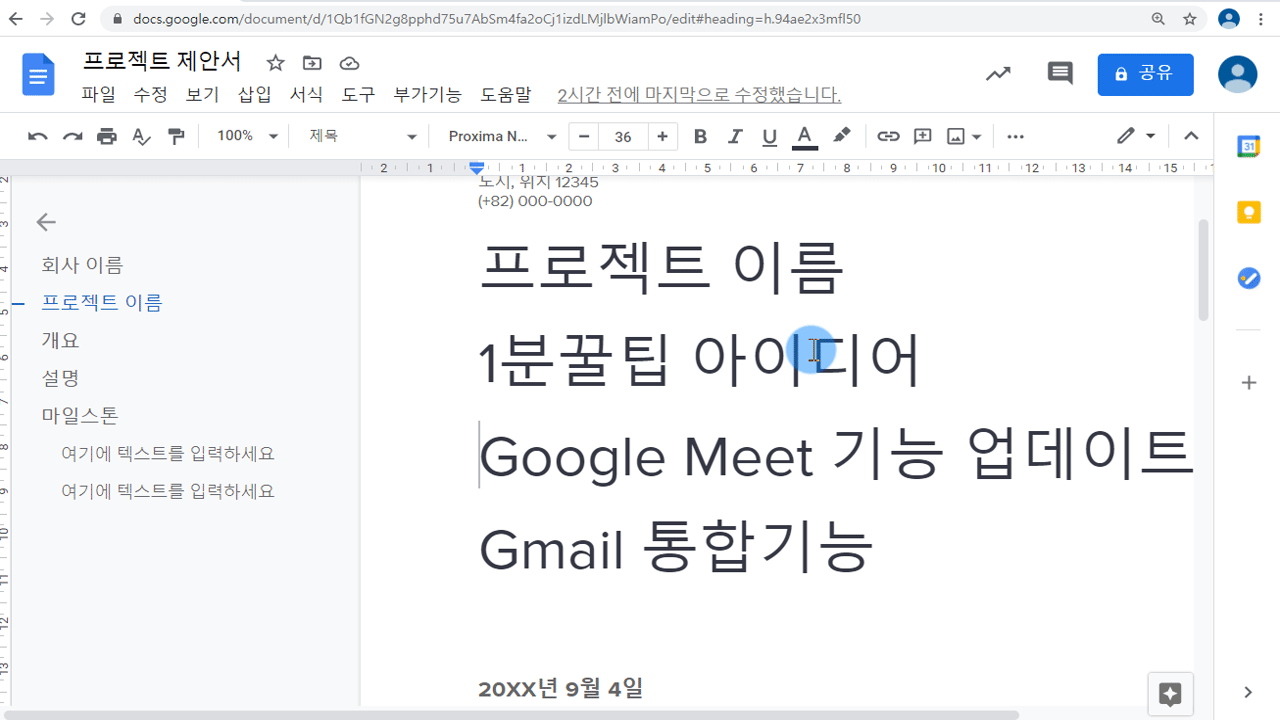This screenshot has height=720, width=1280.
Task: Click the Gmail 통합기능 heading text
Action: pyautogui.click(x=676, y=548)
